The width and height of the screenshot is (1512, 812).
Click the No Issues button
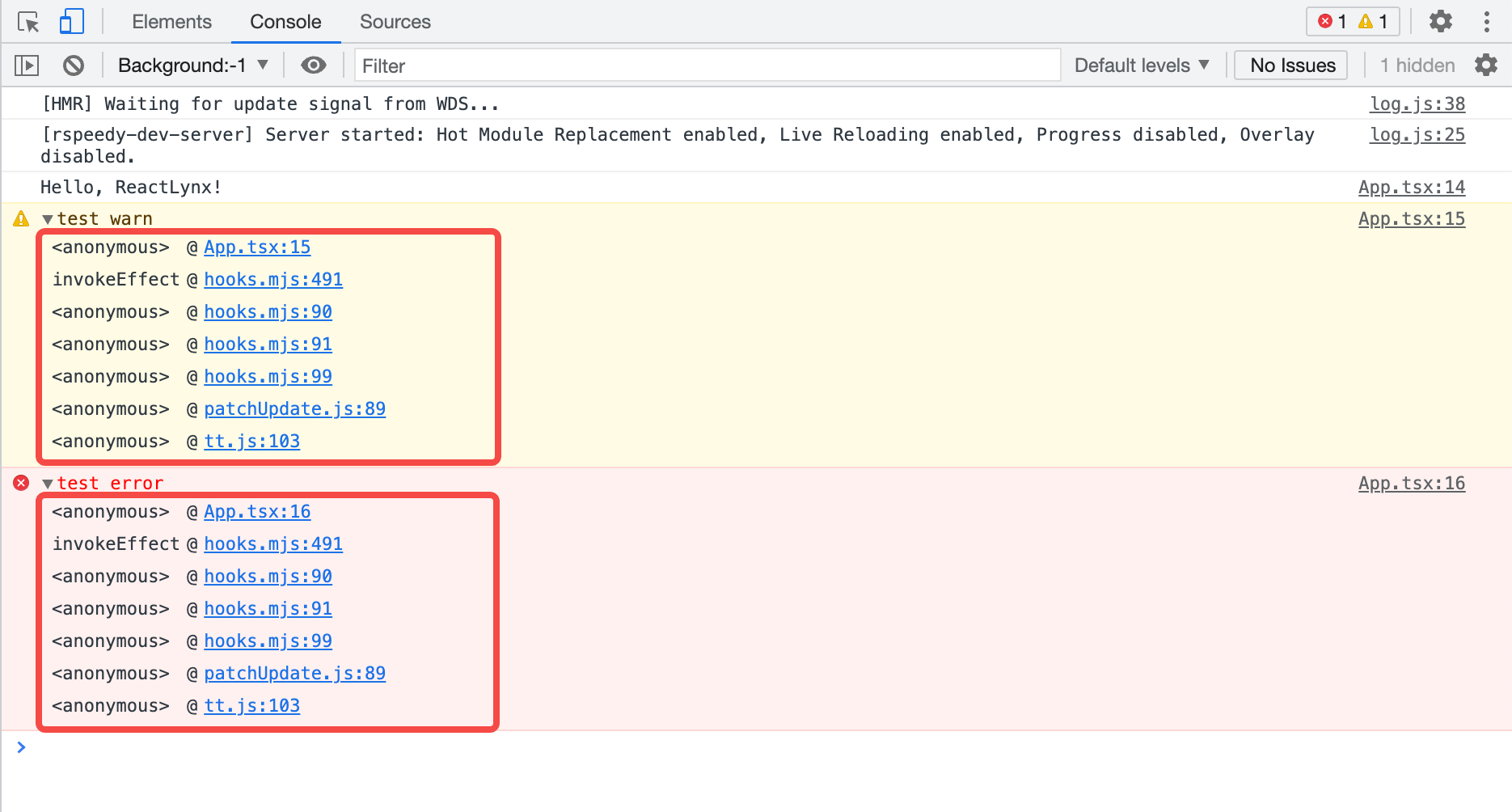1291,66
